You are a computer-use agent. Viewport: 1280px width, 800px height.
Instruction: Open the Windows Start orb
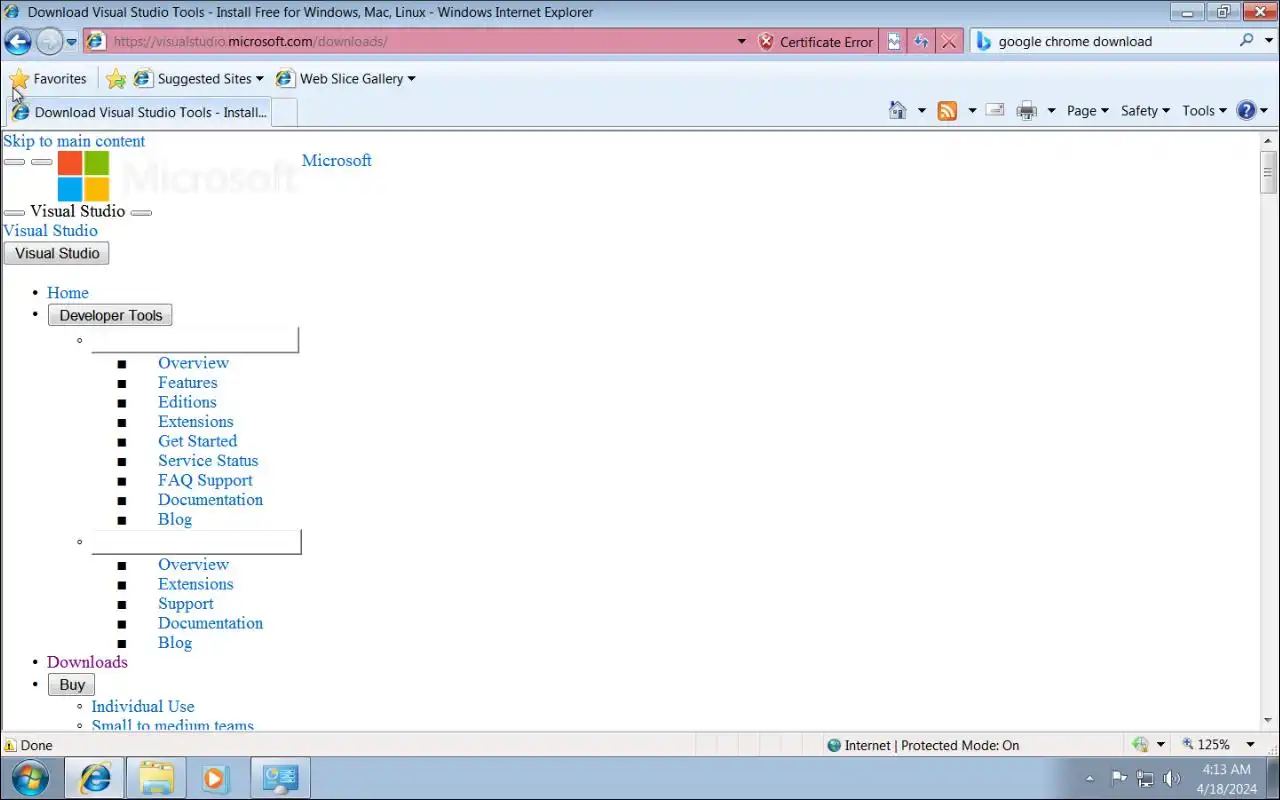(30, 778)
